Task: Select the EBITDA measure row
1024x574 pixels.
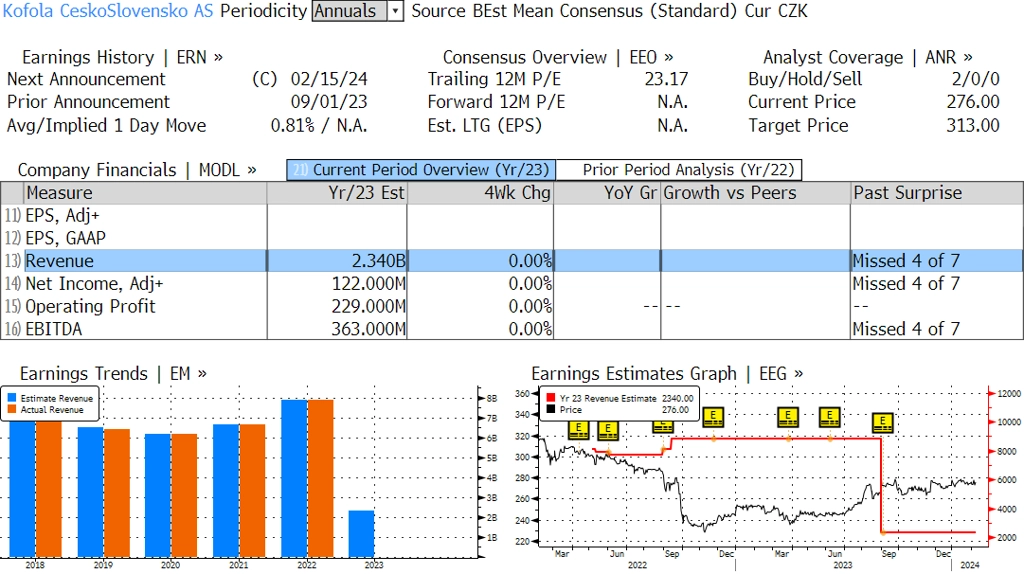Action: 512,328
